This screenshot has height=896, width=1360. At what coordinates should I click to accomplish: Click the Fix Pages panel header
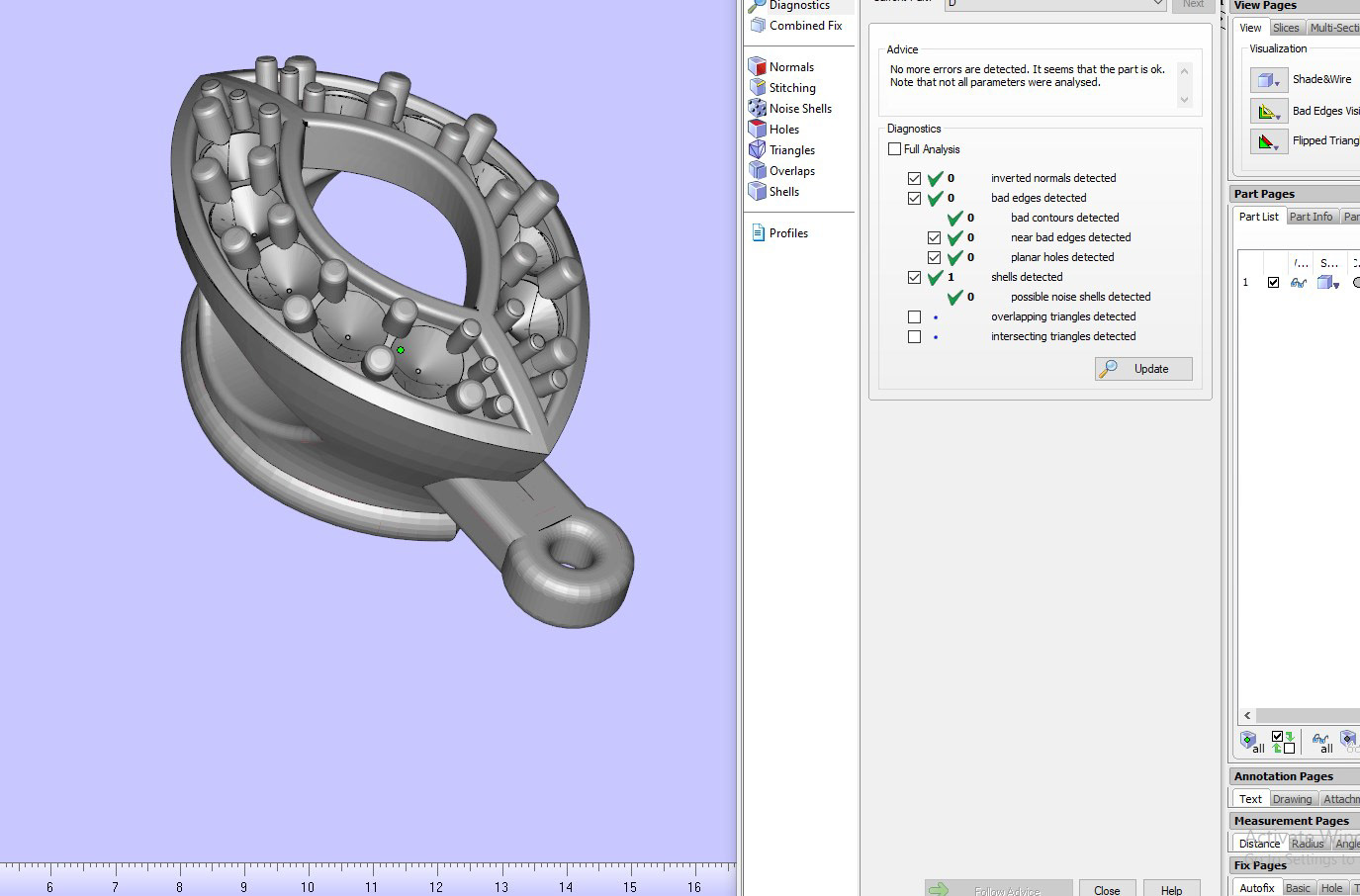pyautogui.click(x=1296, y=865)
